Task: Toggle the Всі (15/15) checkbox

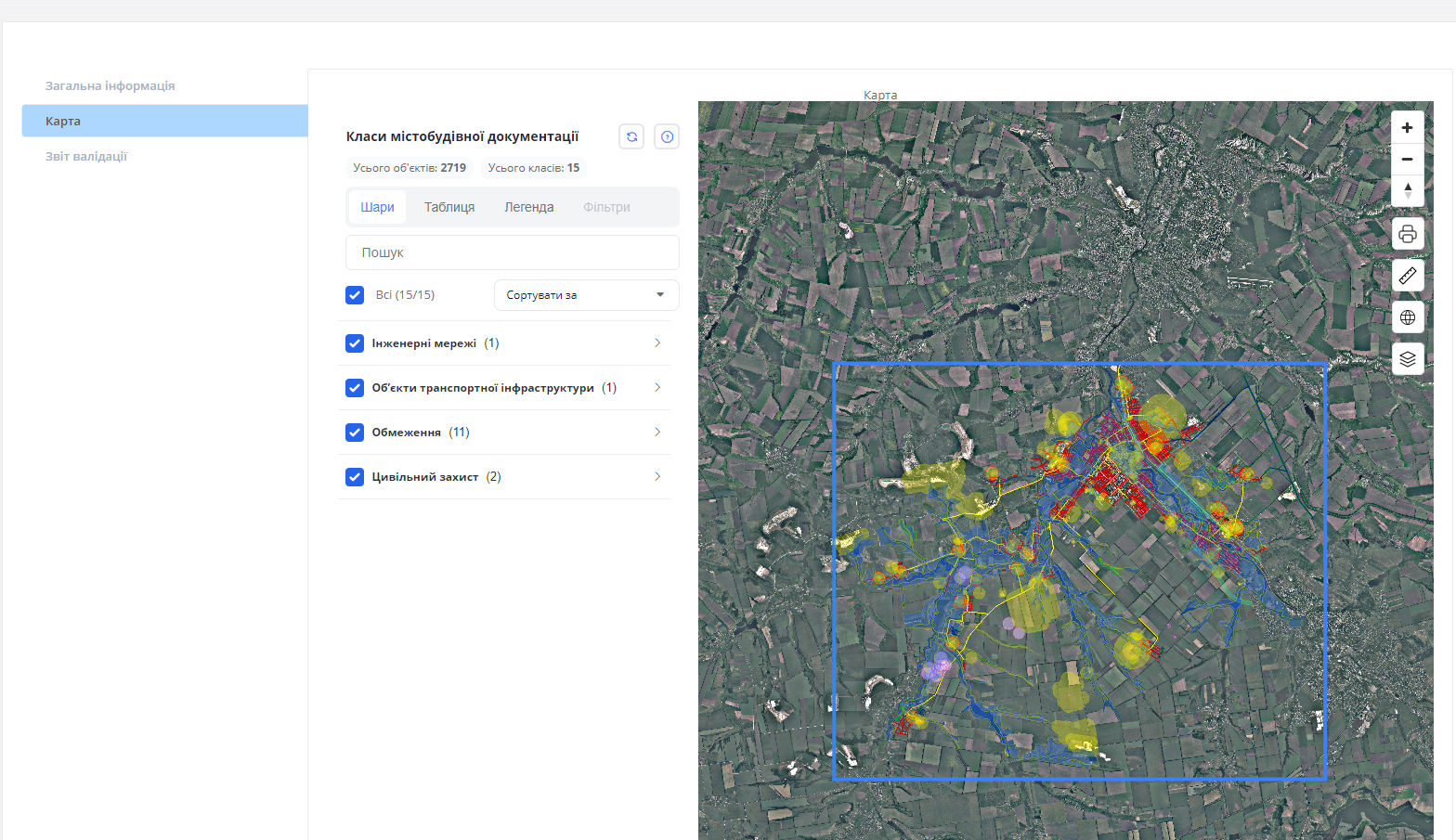Action: click(x=355, y=295)
